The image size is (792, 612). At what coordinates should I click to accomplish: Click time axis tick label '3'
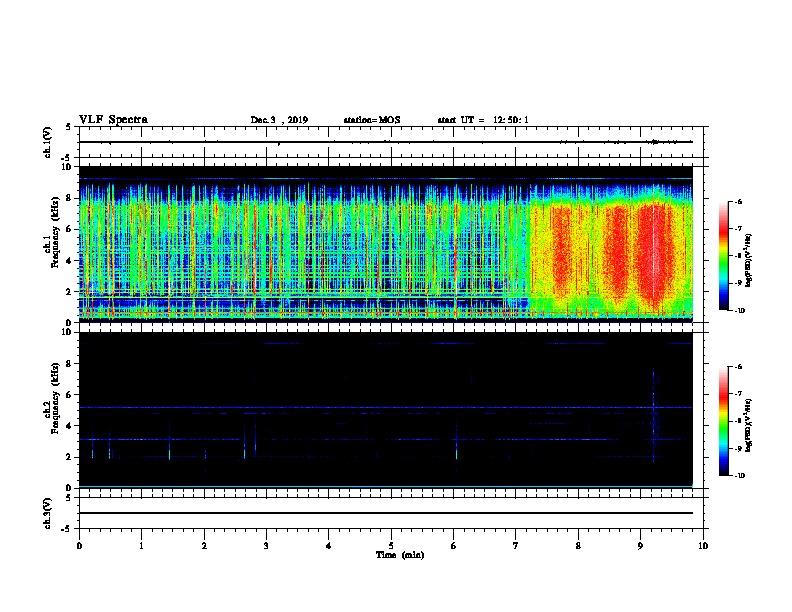tap(266, 546)
